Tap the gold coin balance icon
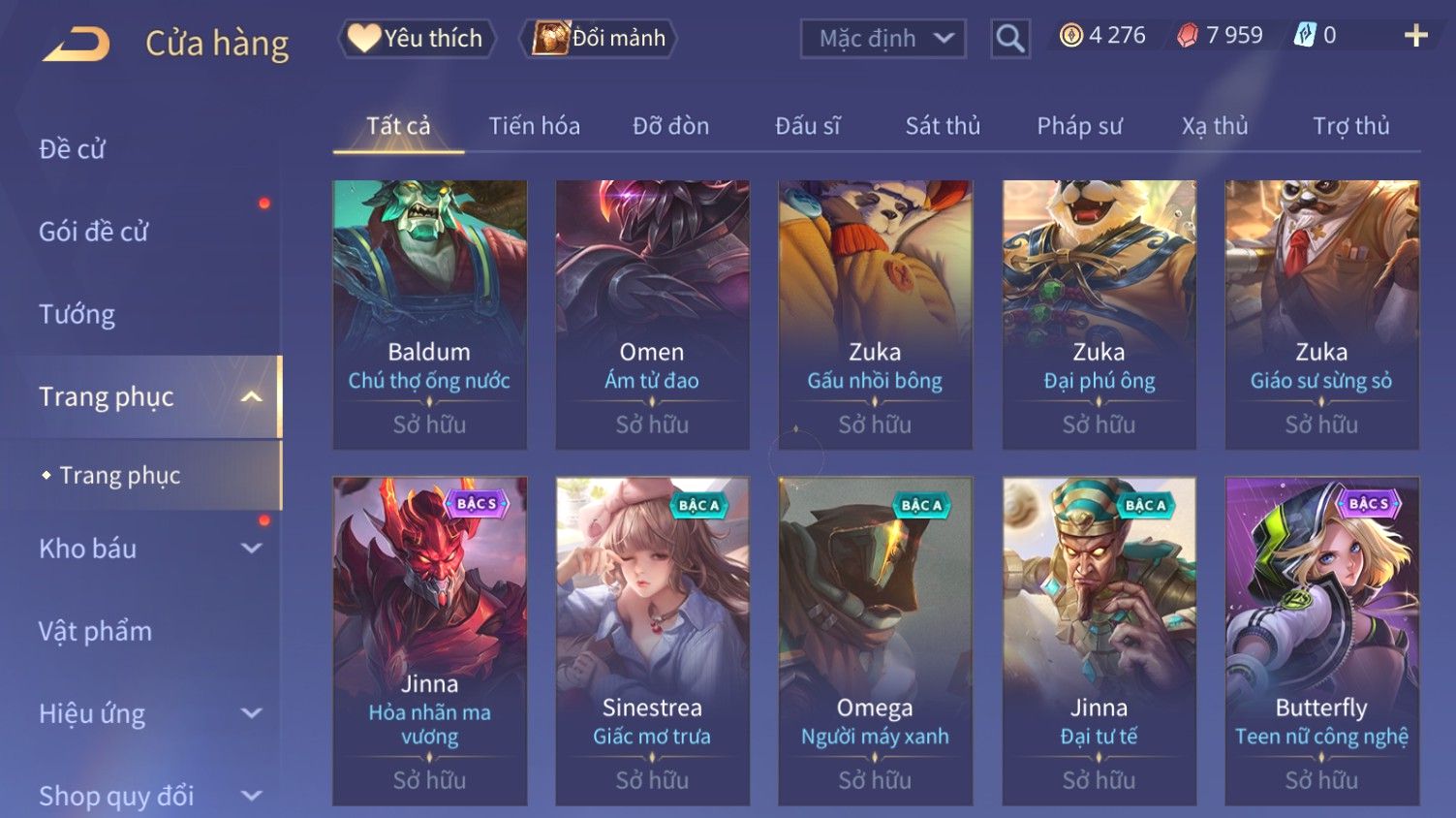Screen dimensions: 1456x818 click(1070, 36)
